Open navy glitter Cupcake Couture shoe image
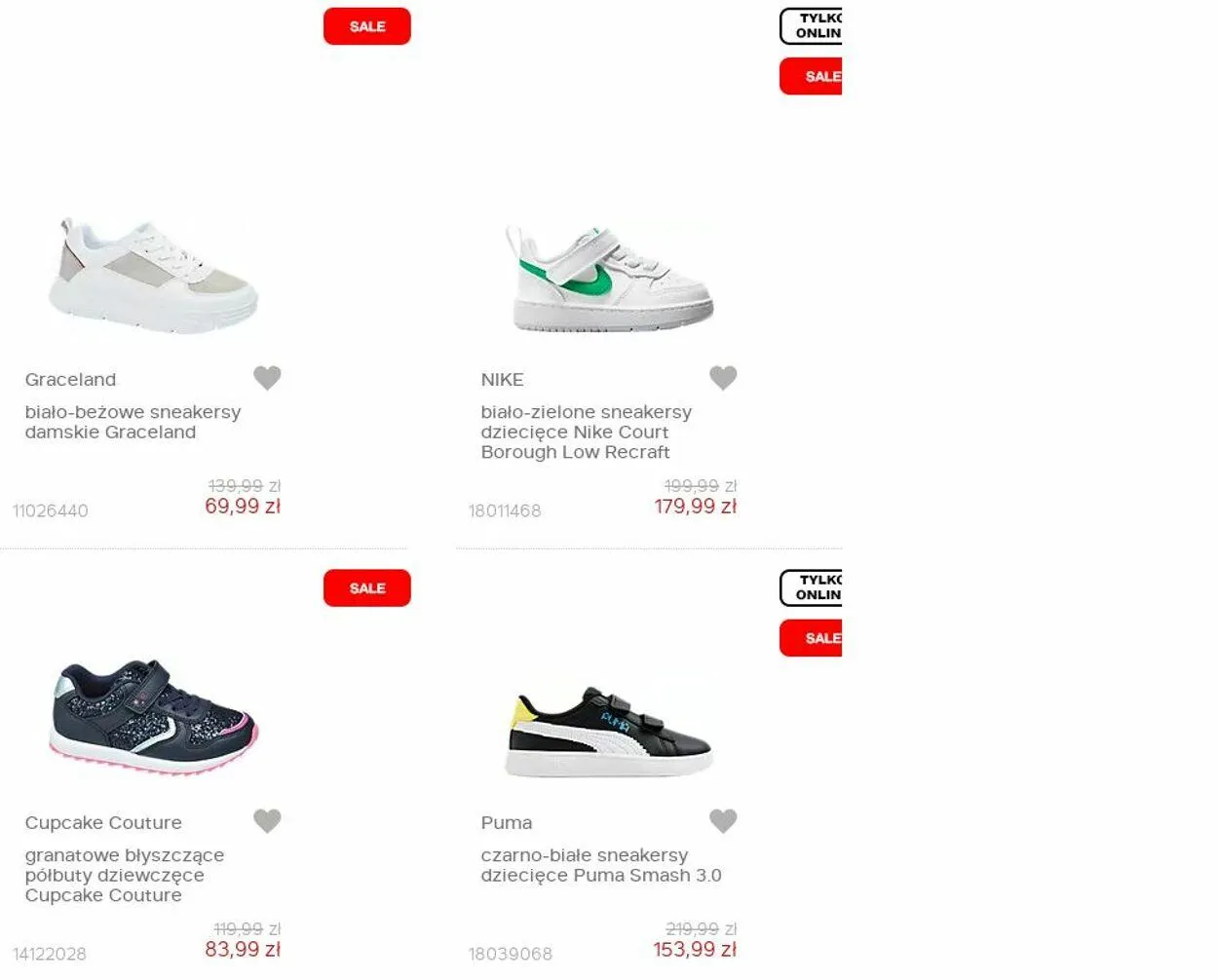The image size is (1218, 980). [154, 718]
